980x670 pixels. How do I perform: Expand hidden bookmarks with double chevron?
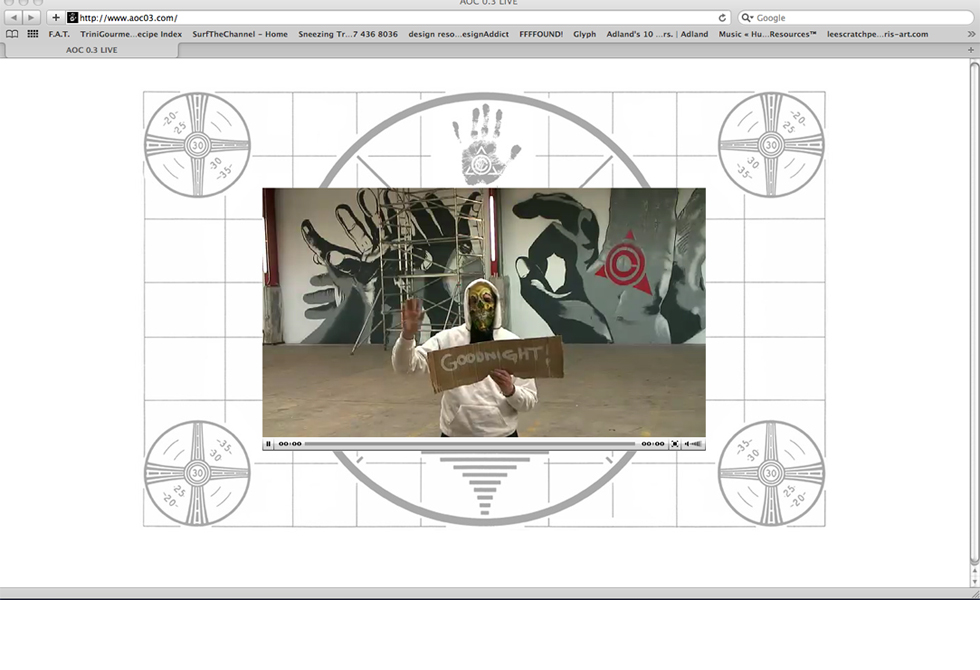point(971,34)
